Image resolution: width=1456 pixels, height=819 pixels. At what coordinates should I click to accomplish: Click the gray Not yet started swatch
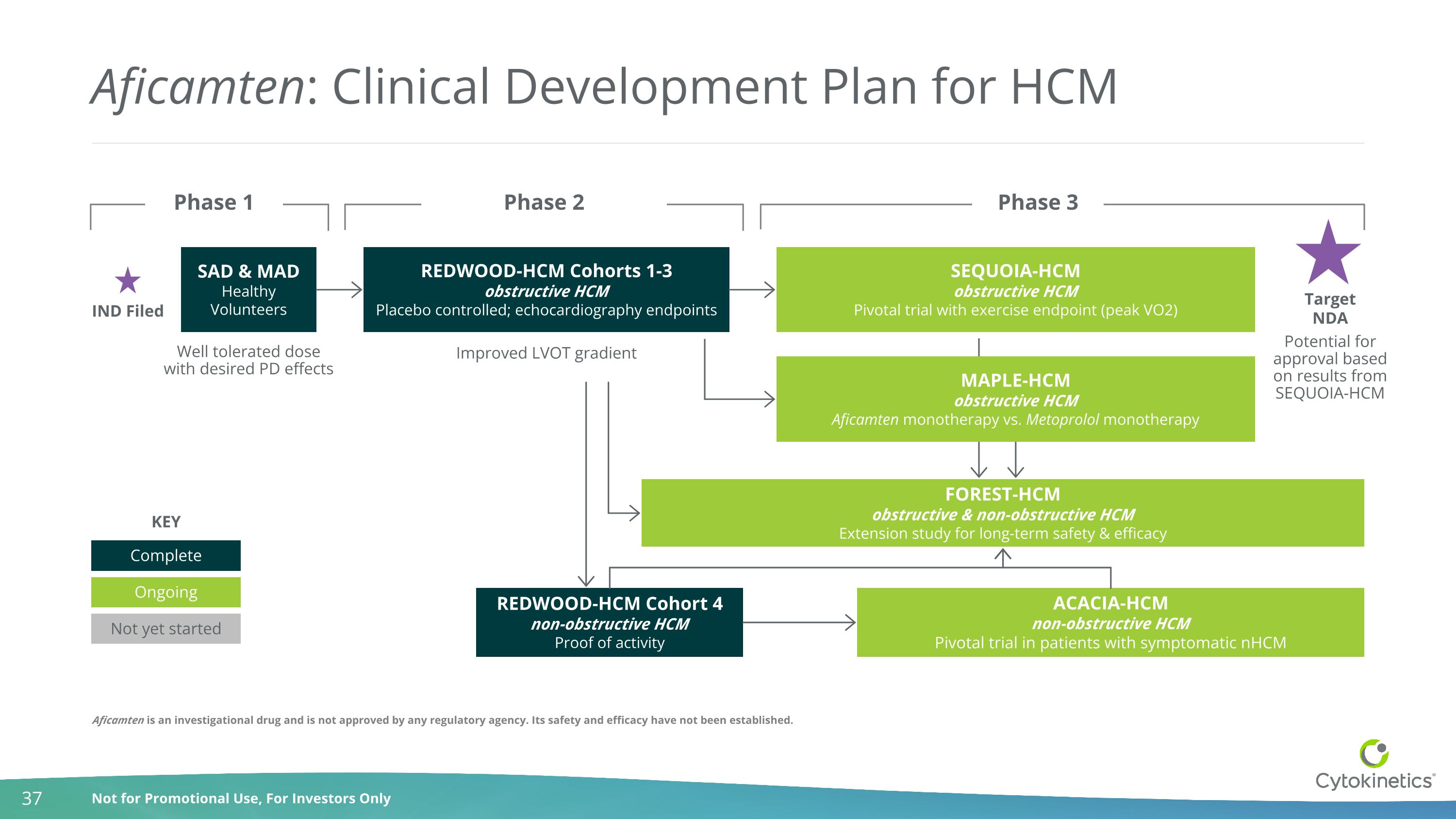165,629
